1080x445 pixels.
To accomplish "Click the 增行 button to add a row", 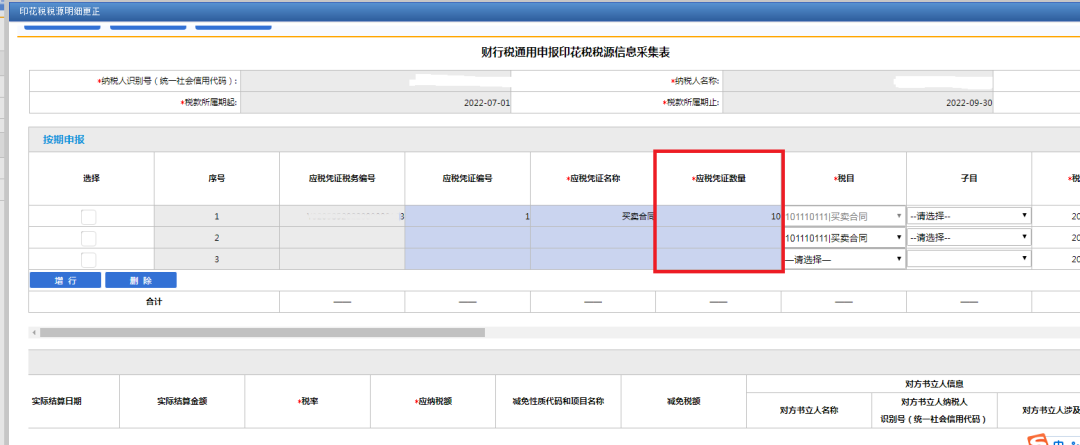I will tap(65, 280).
